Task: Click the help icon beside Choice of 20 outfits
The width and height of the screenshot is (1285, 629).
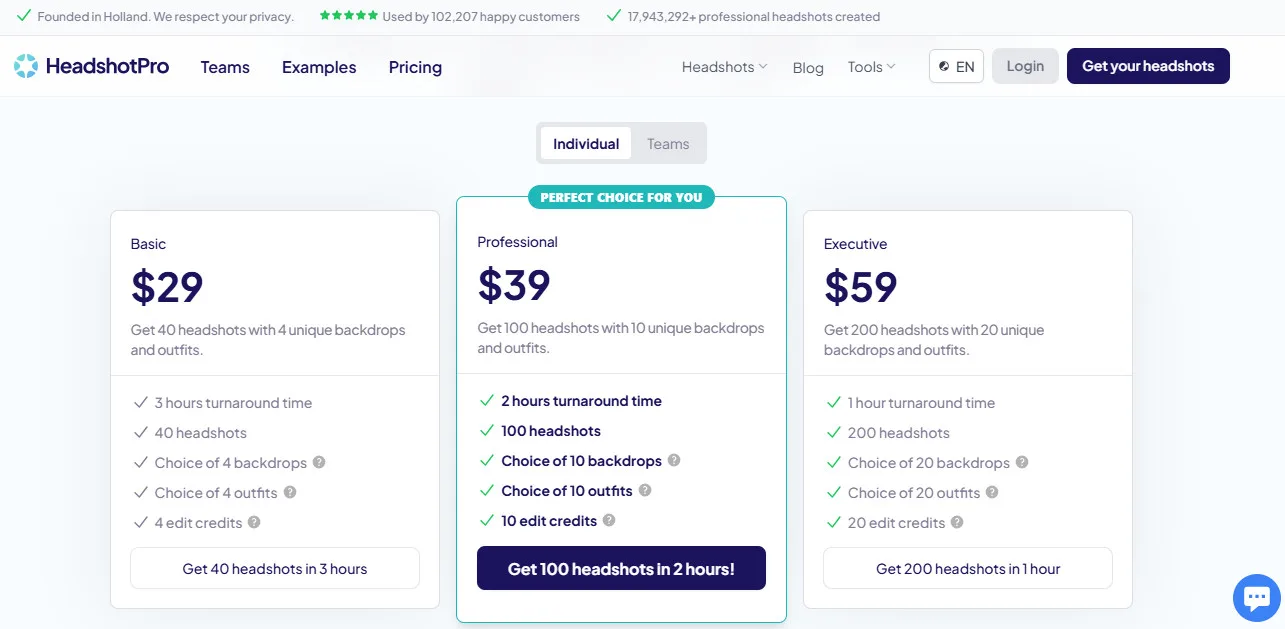Action: tap(991, 492)
